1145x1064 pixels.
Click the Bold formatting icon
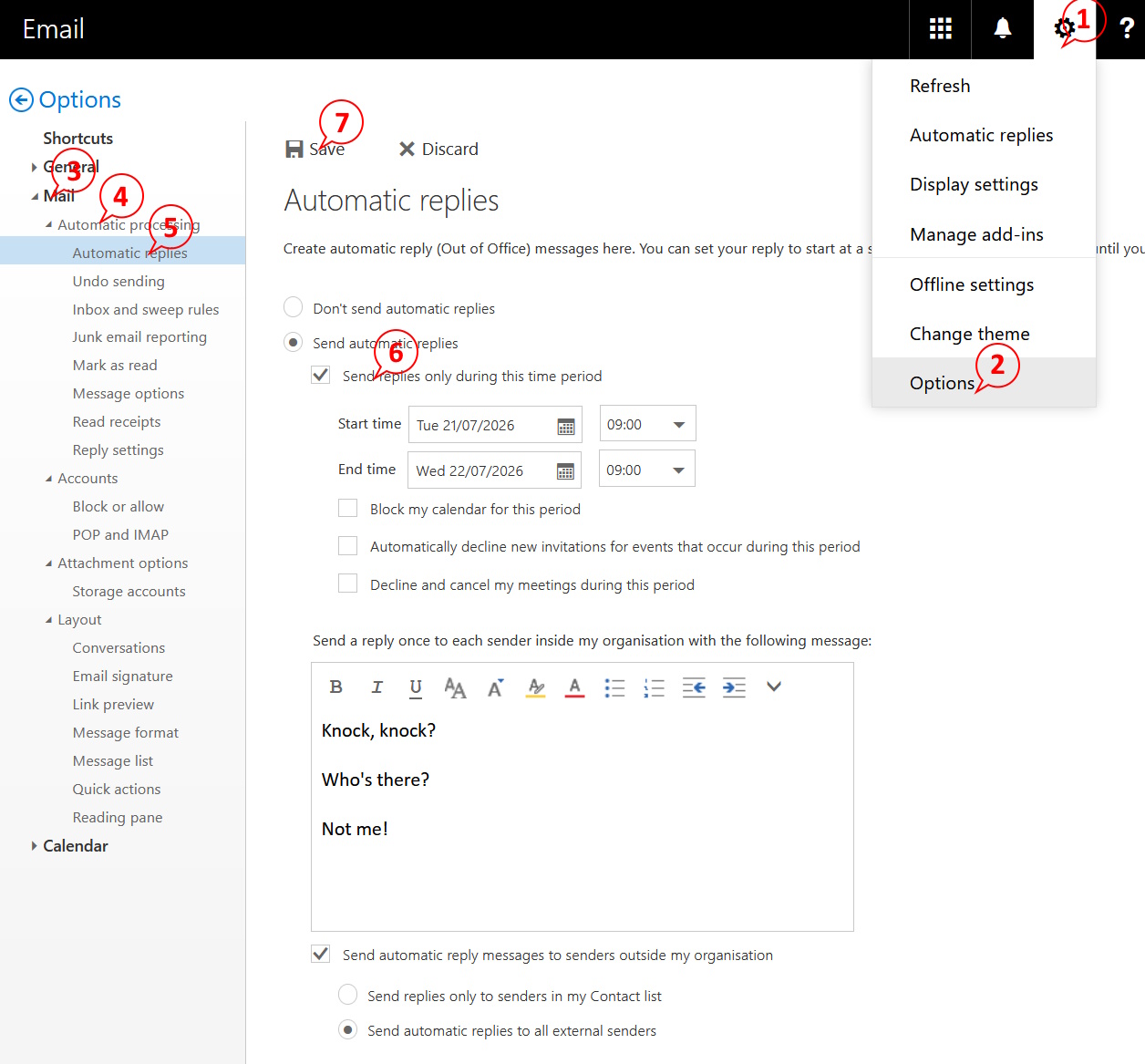click(x=336, y=687)
